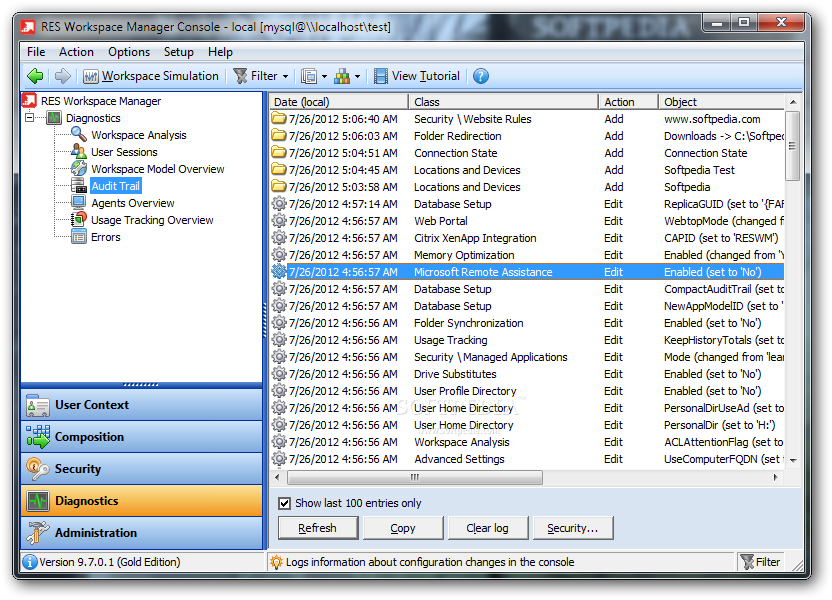
Task: Toggle Show last 100 entries only checkbox
Action: coord(284,503)
